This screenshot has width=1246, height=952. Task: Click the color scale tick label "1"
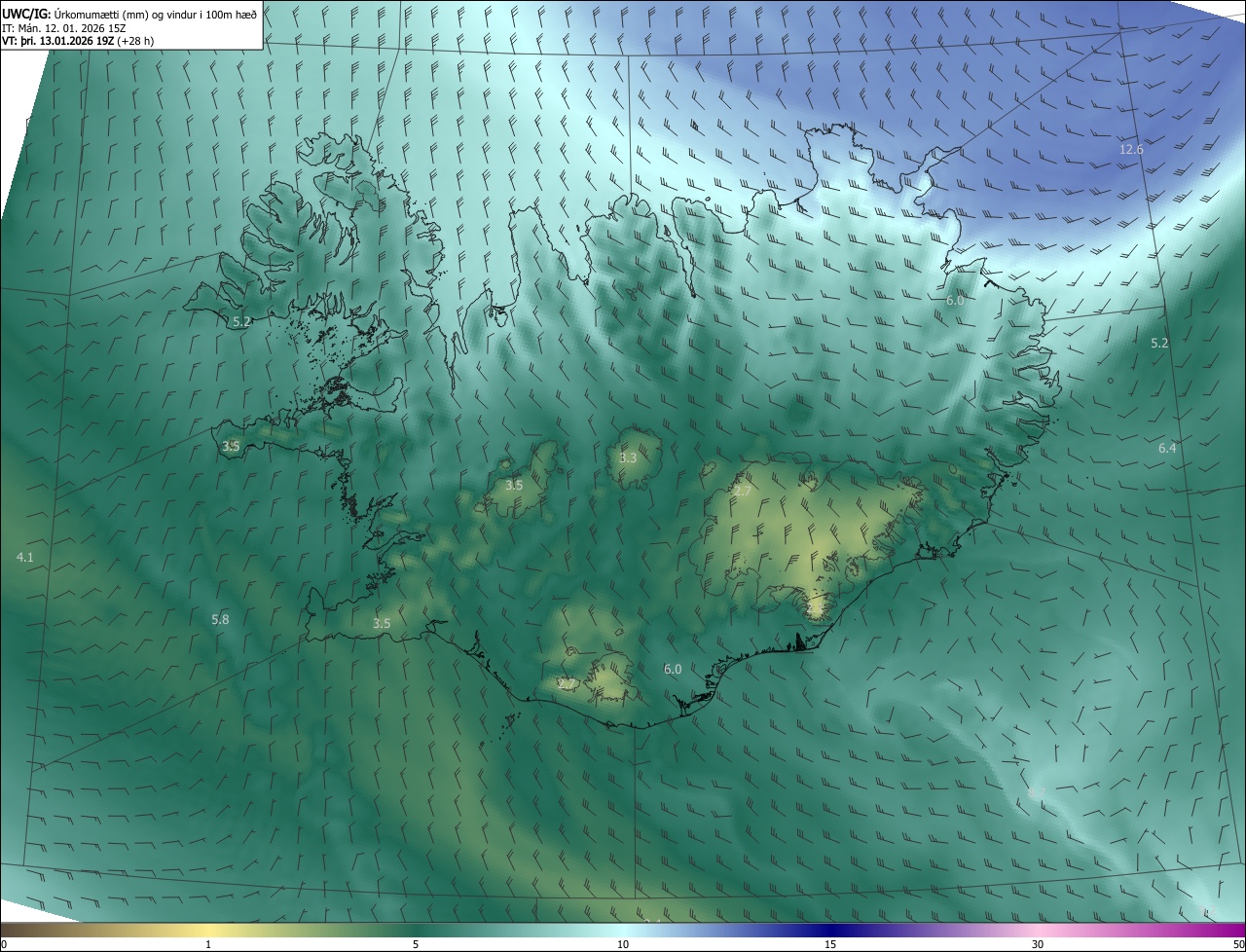click(208, 945)
